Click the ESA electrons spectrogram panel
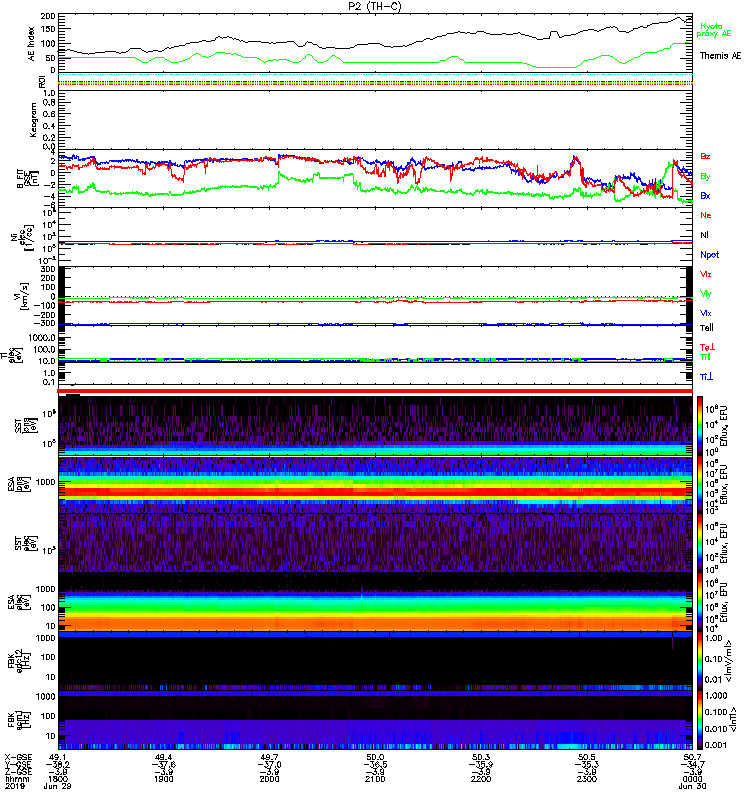This screenshot has width=750, height=800. coord(375,602)
